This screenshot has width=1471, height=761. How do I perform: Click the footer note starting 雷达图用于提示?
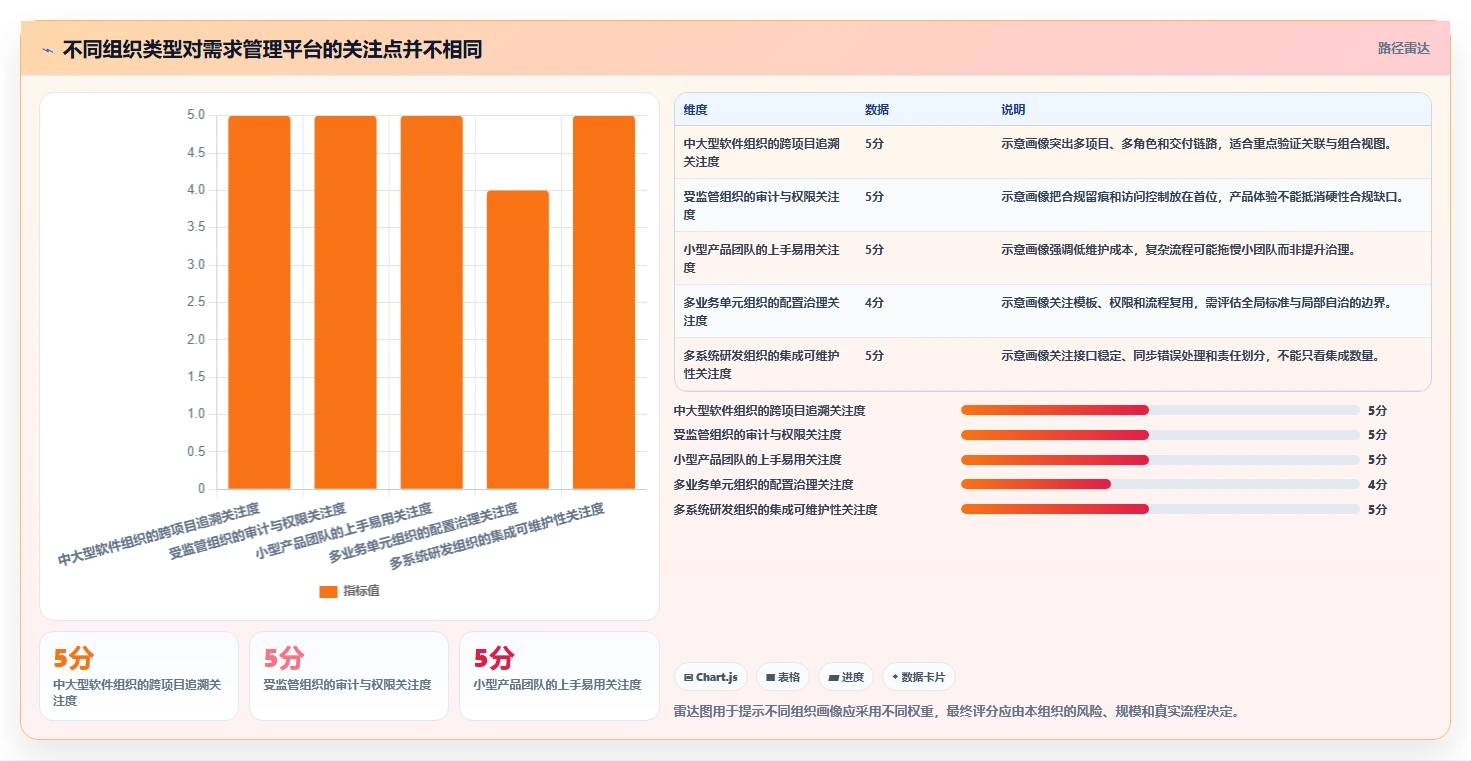click(x=958, y=712)
